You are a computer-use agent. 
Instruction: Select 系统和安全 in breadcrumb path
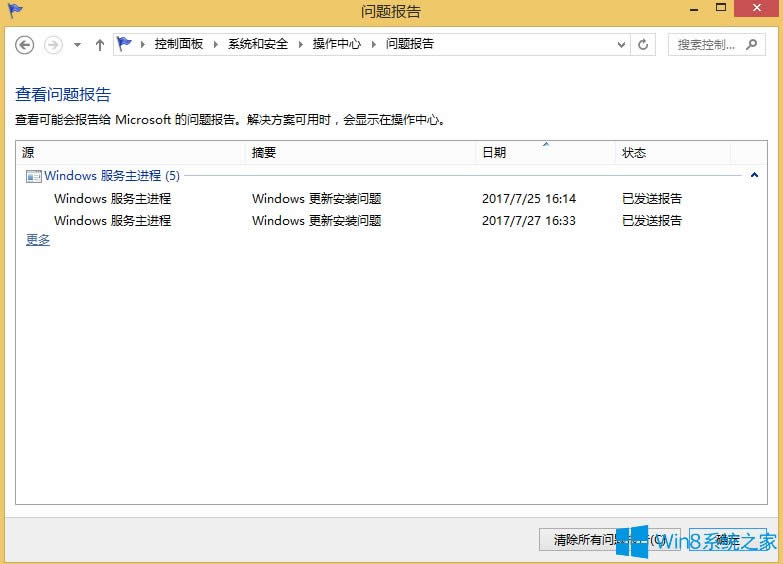tap(257, 44)
